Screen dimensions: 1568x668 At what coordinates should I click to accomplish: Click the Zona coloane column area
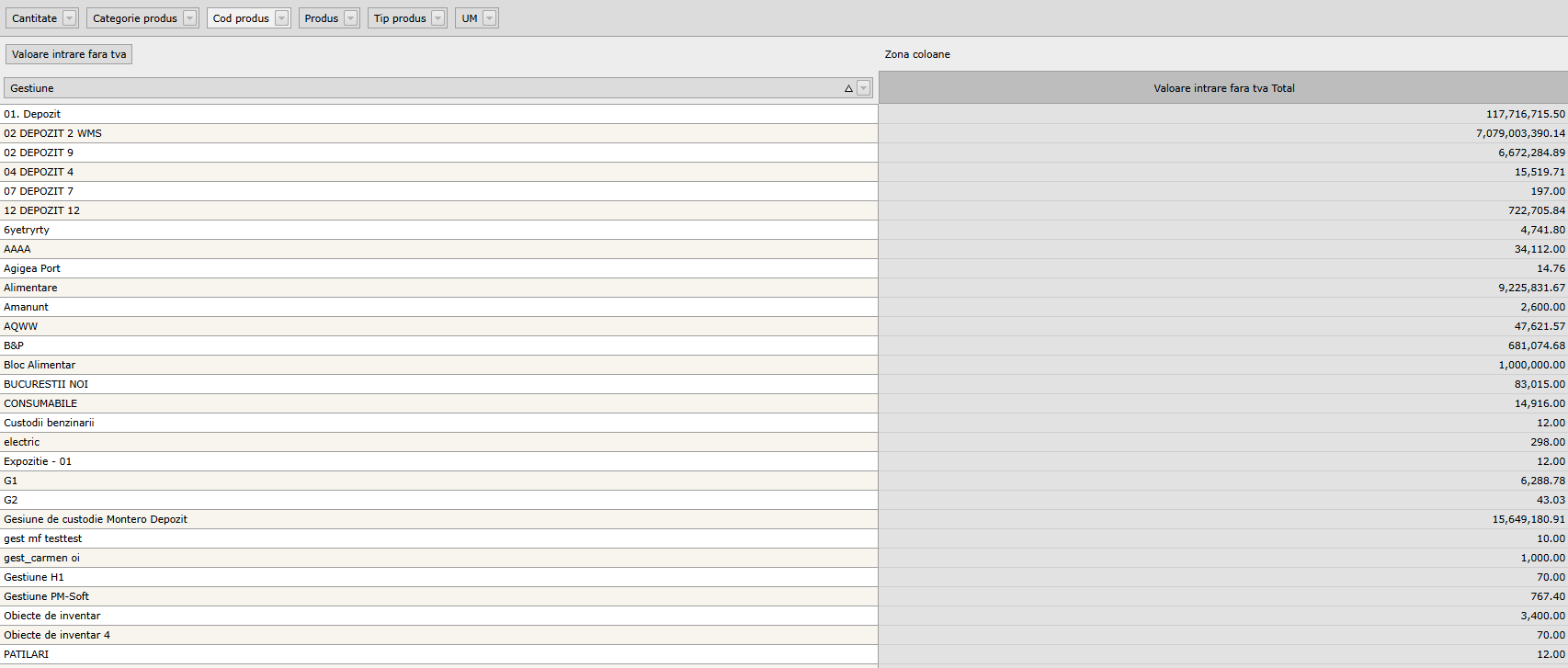(917, 54)
